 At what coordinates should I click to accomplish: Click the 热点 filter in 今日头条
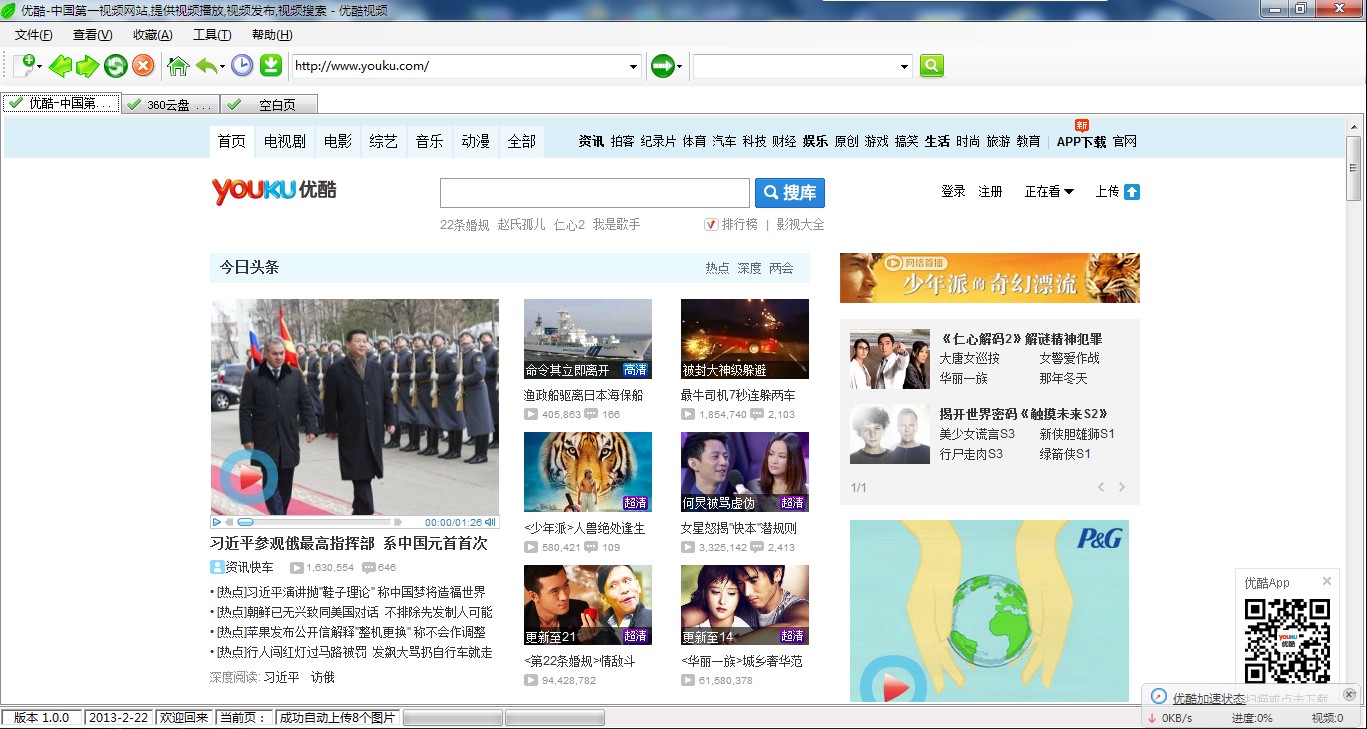pos(717,268)
